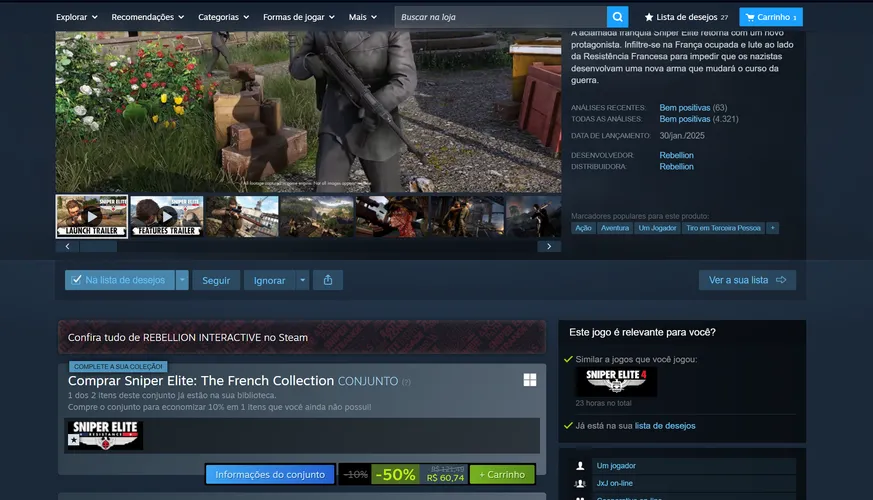Open the wishlist options dropdown arrow
The image size is (873, 500).
pos(182,280)
